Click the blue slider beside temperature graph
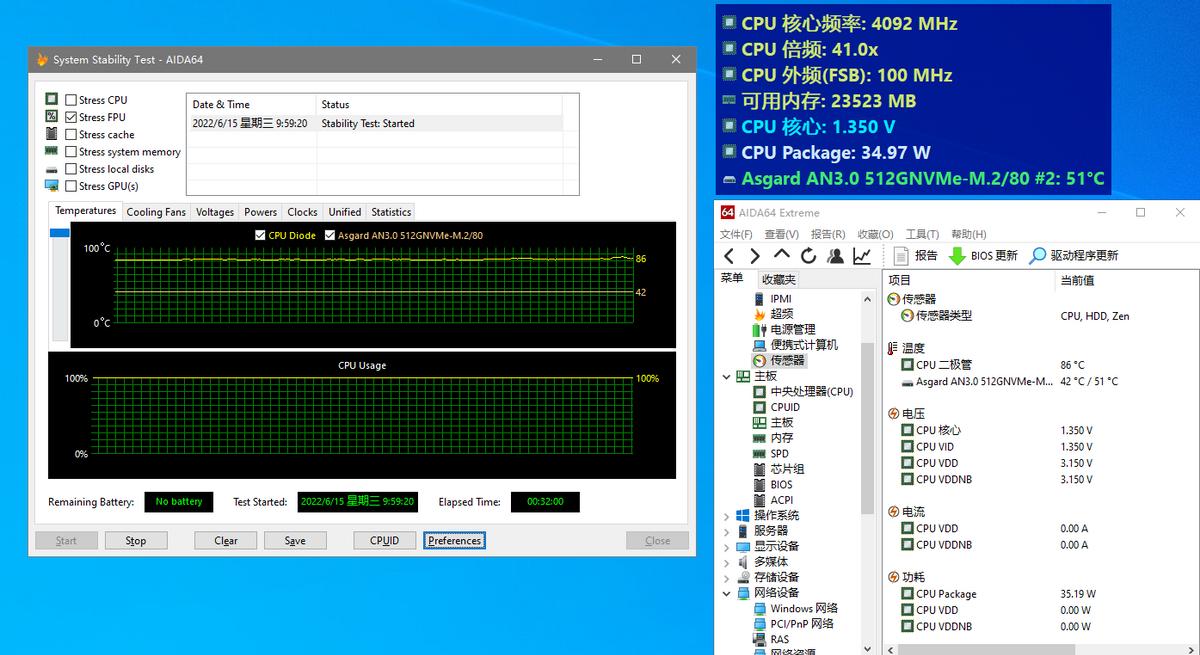The width and height of the screenshot is (1200, 655). [59, 233]
